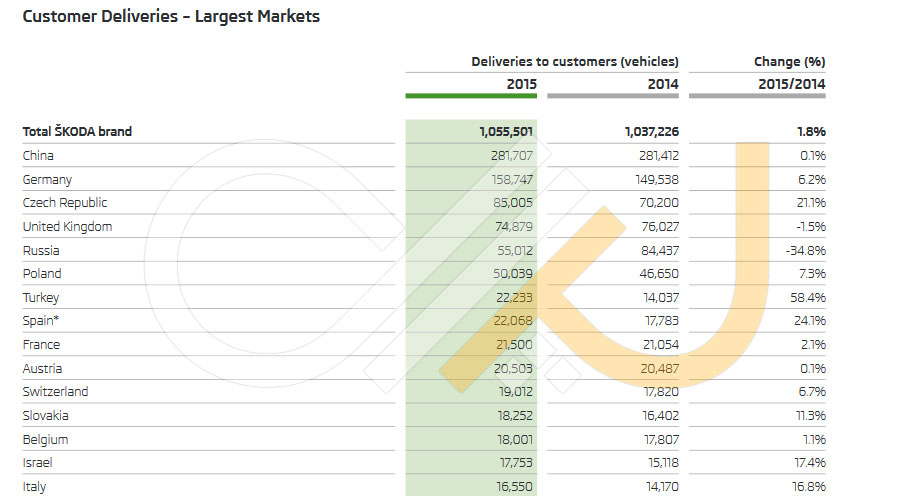
Task: Click the Italy row label
Action: pos(34,487)
